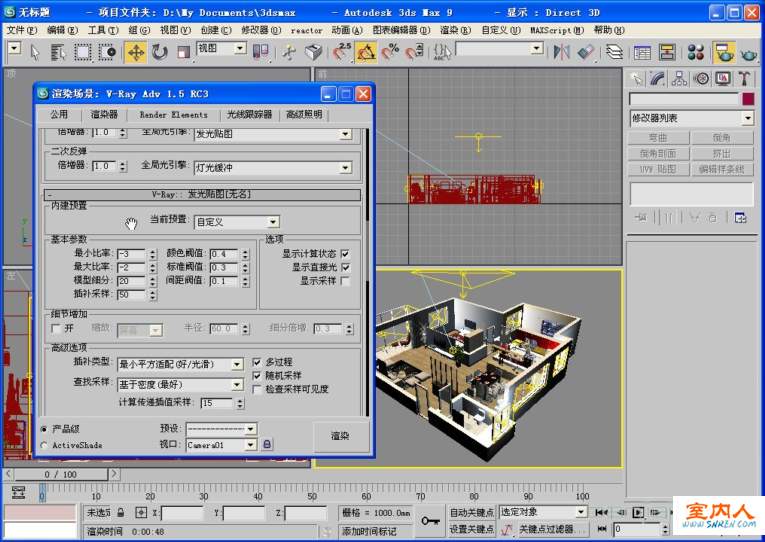Toggle the 2.5D Snaps icon
This screenshot has width=765, height=542.
[342, 52]
